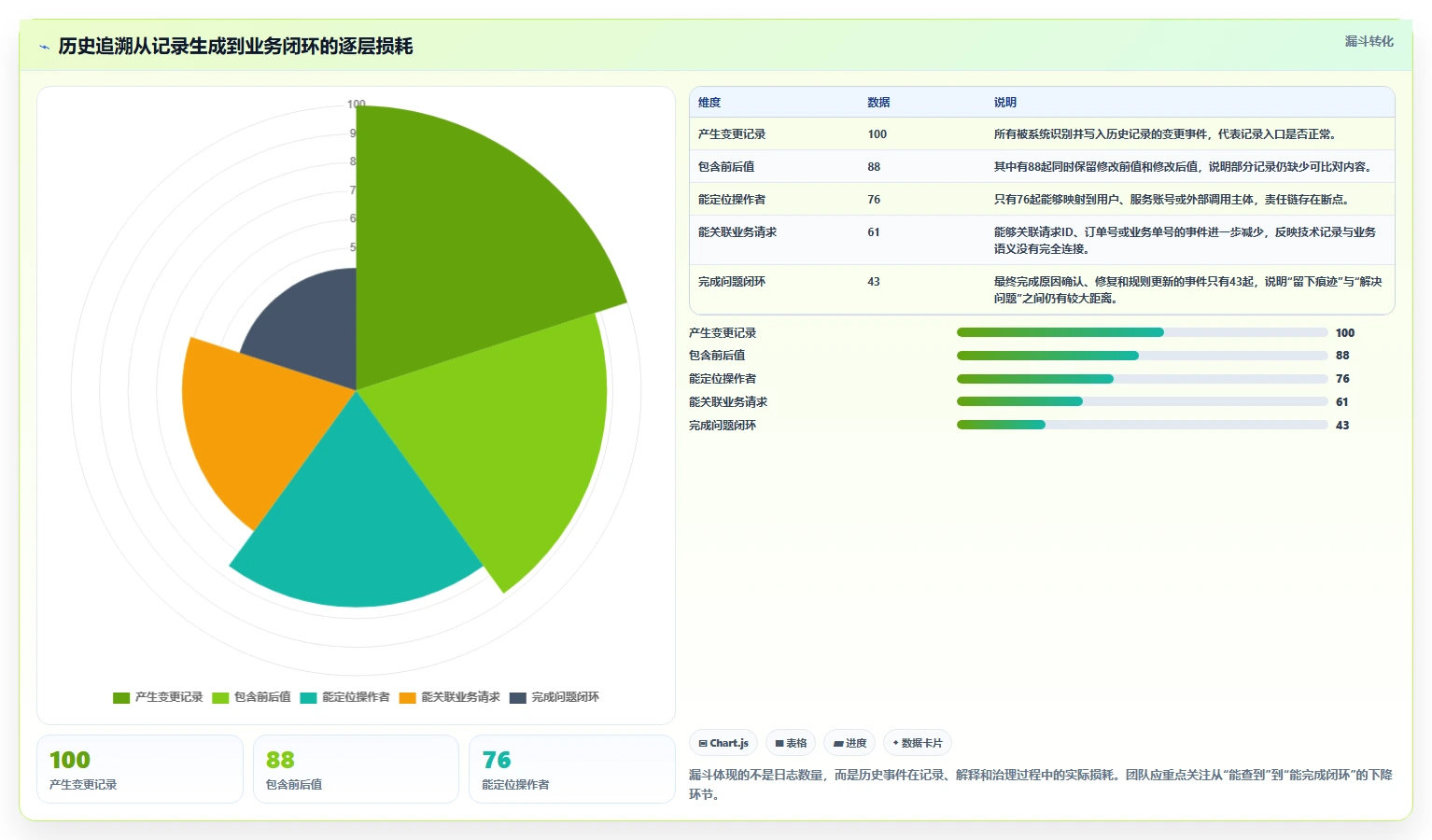Open the 100 产生变更记录 stat card
Image resolution: width=1432 pixels, height=840 pixels.
point(140,769)
